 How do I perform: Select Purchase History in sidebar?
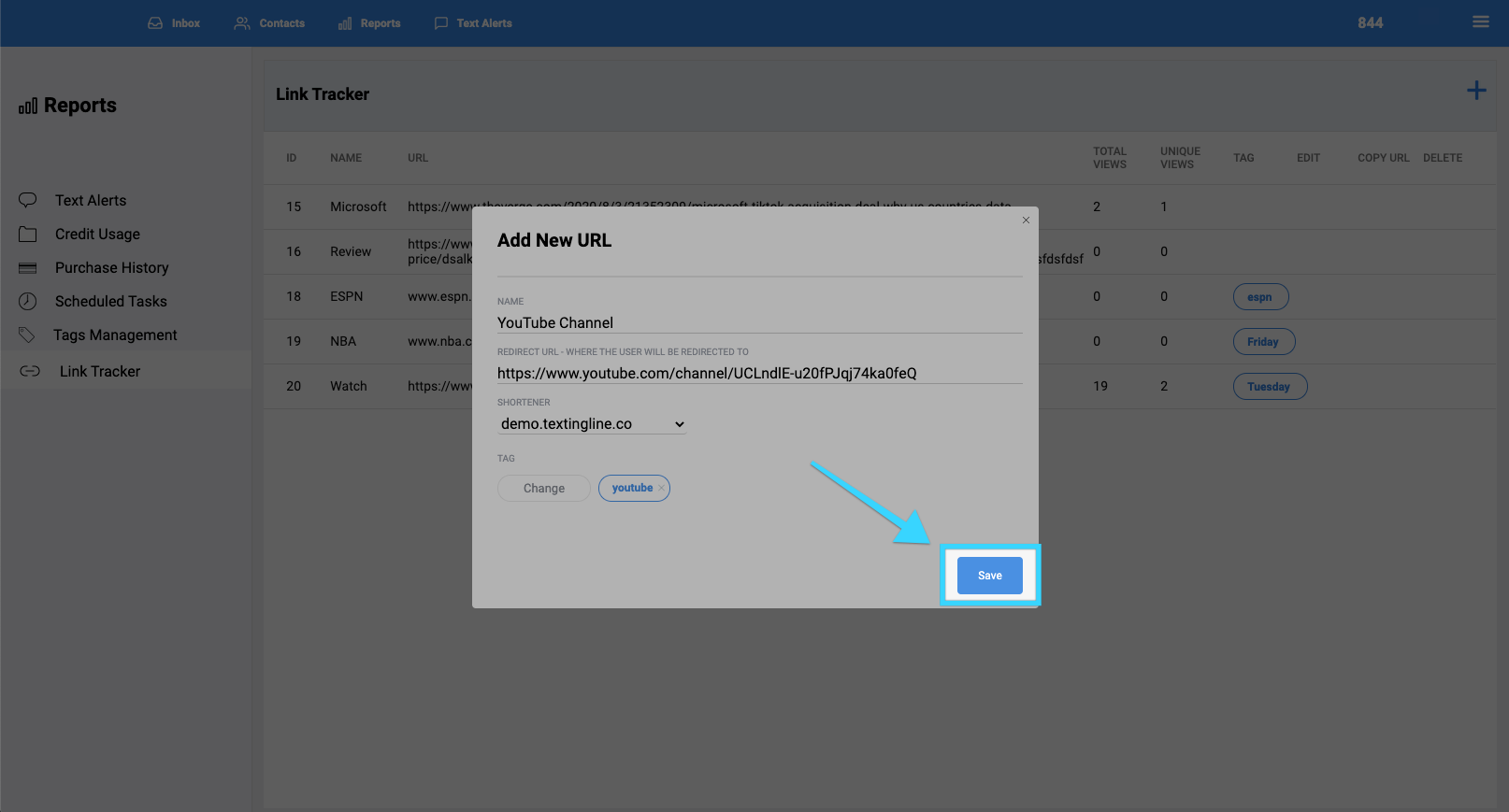point(111,267)
